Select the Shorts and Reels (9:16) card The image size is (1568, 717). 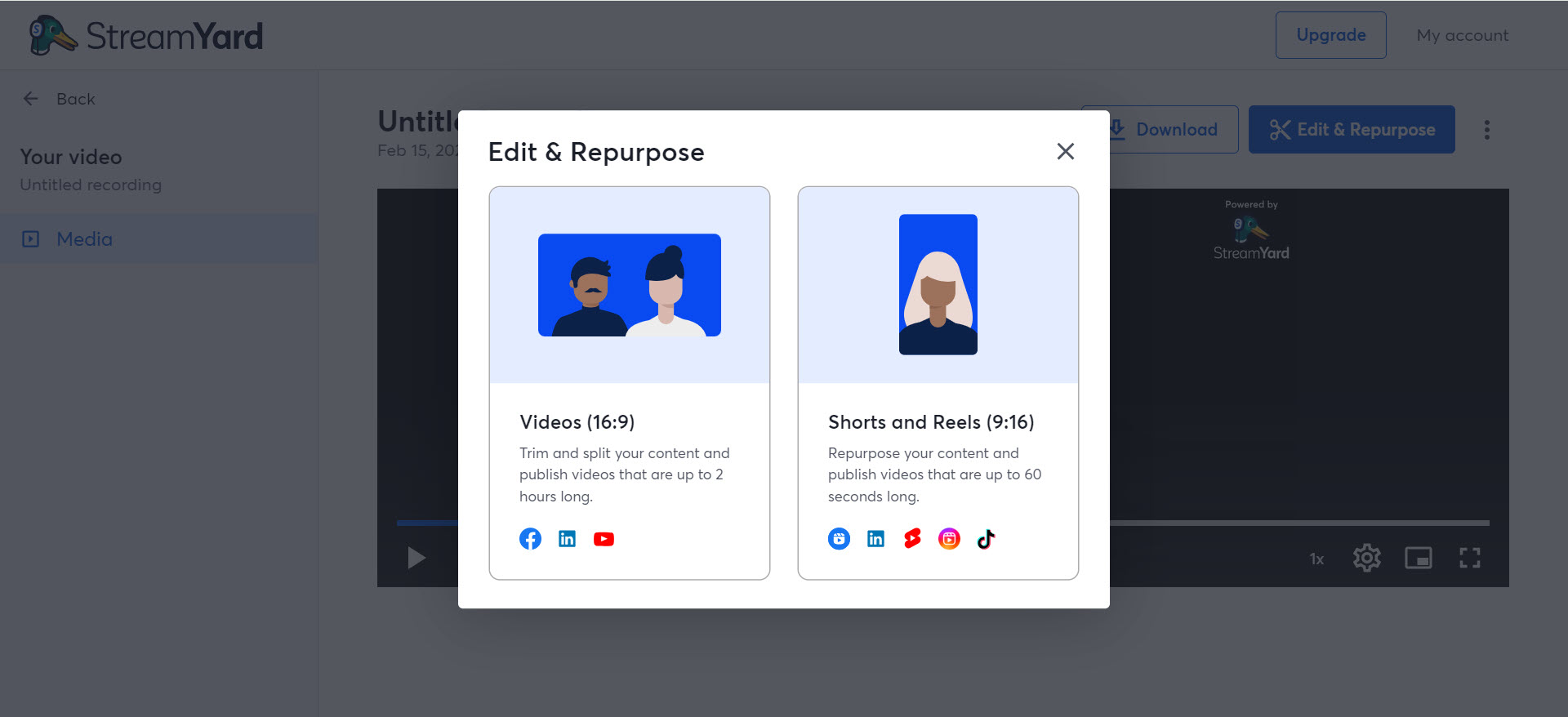938,383
